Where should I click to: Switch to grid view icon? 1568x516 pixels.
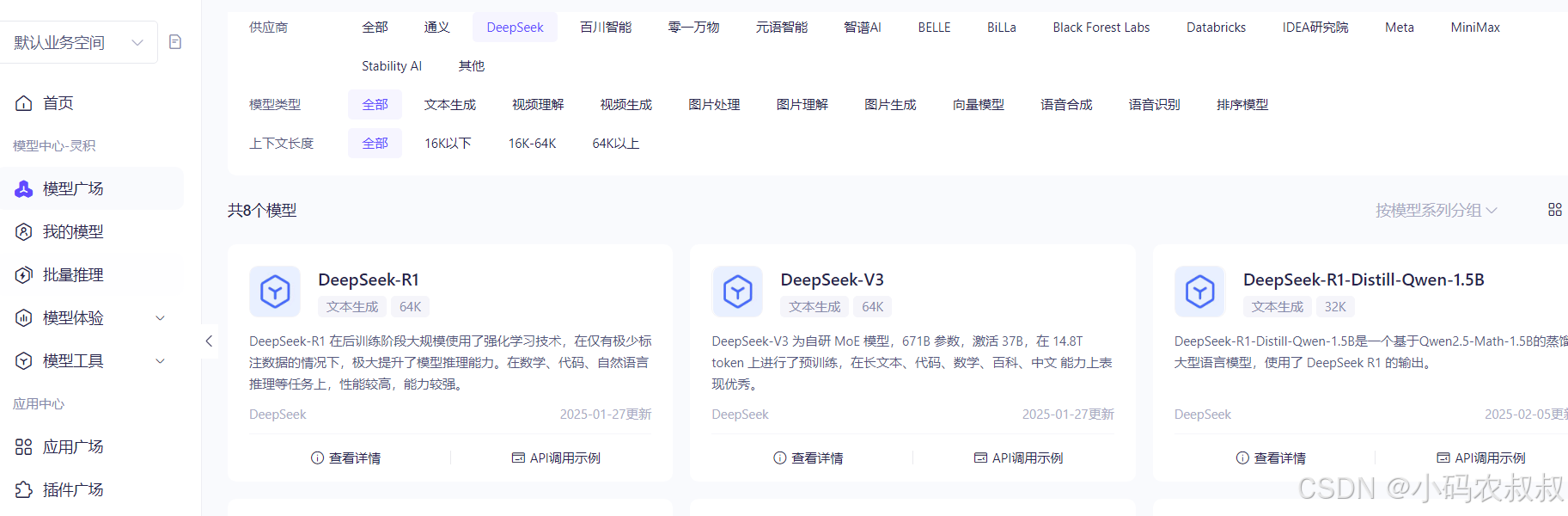click(x=1555, y=210)
